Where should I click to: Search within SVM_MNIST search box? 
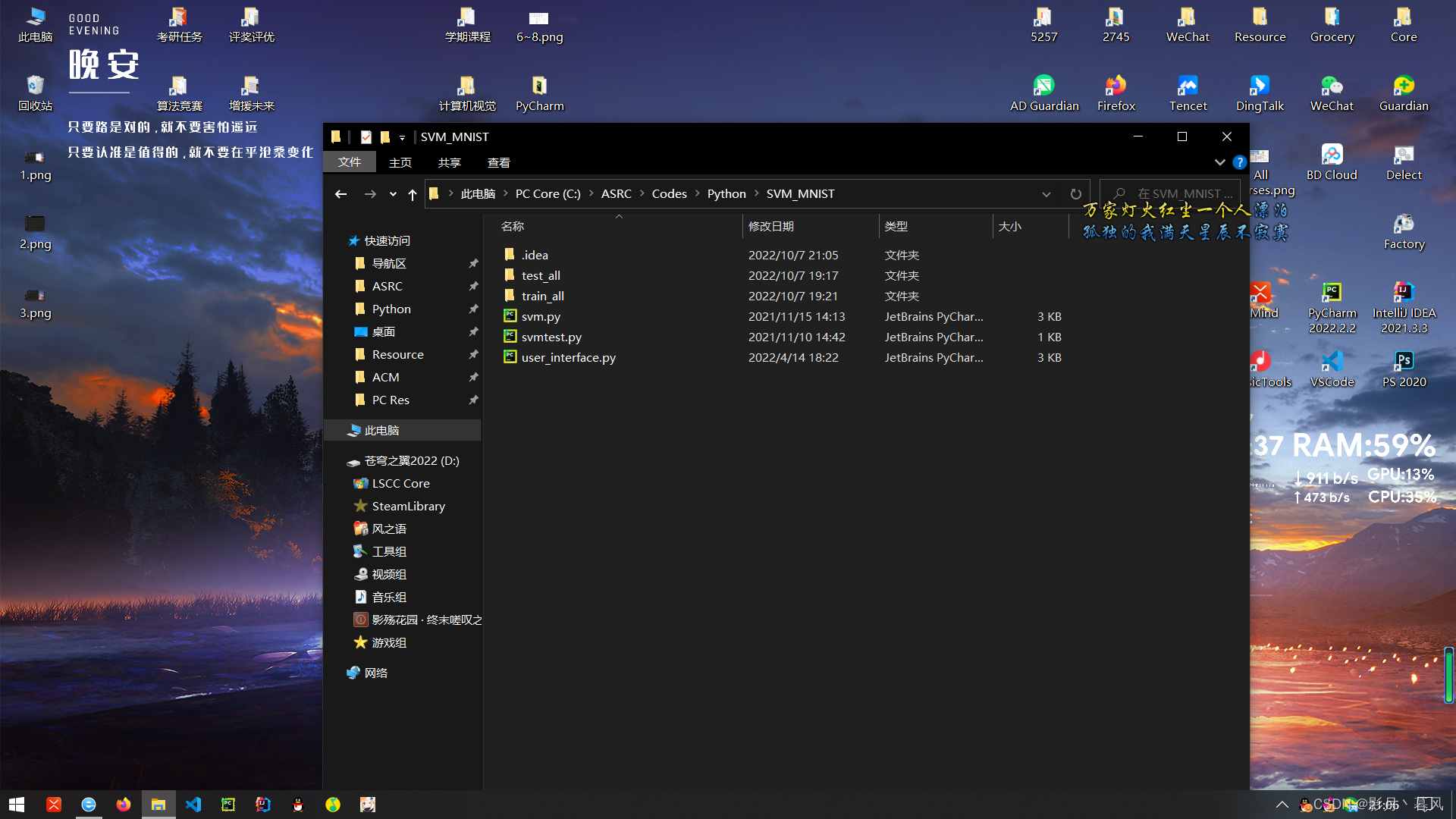pyautogui.click(x=1171, y=194)
